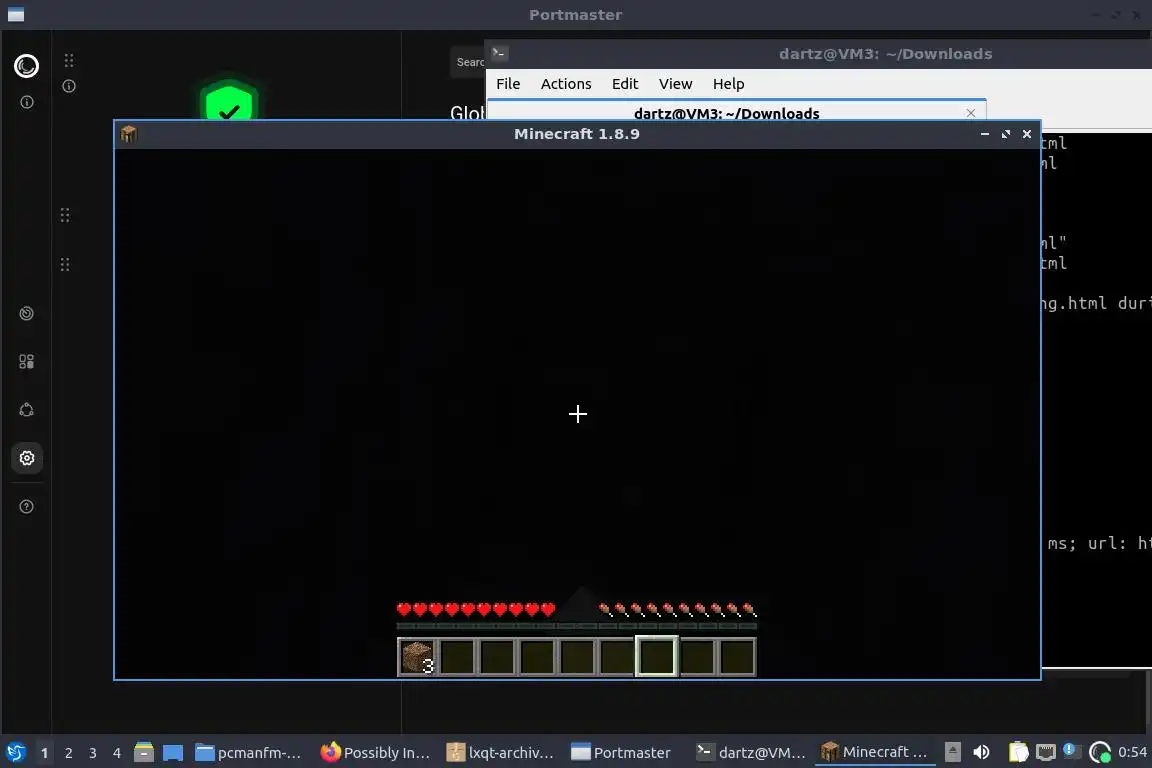The image size is (1152, 768).
Task: Switch to virtual desktop 3
Action: 93,753
